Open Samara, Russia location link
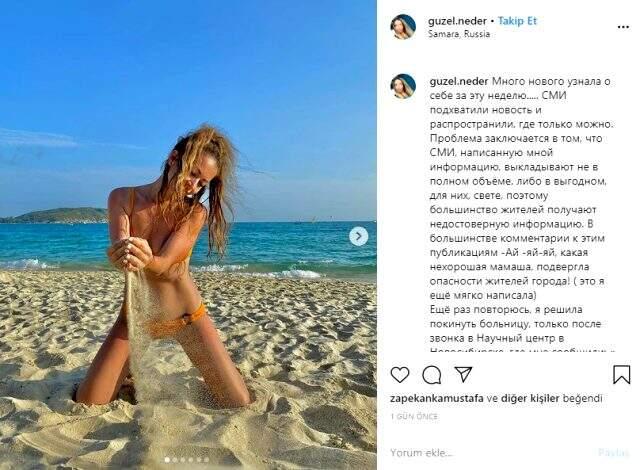Viewport: 640px width, 470px height. tap(459, 34)
